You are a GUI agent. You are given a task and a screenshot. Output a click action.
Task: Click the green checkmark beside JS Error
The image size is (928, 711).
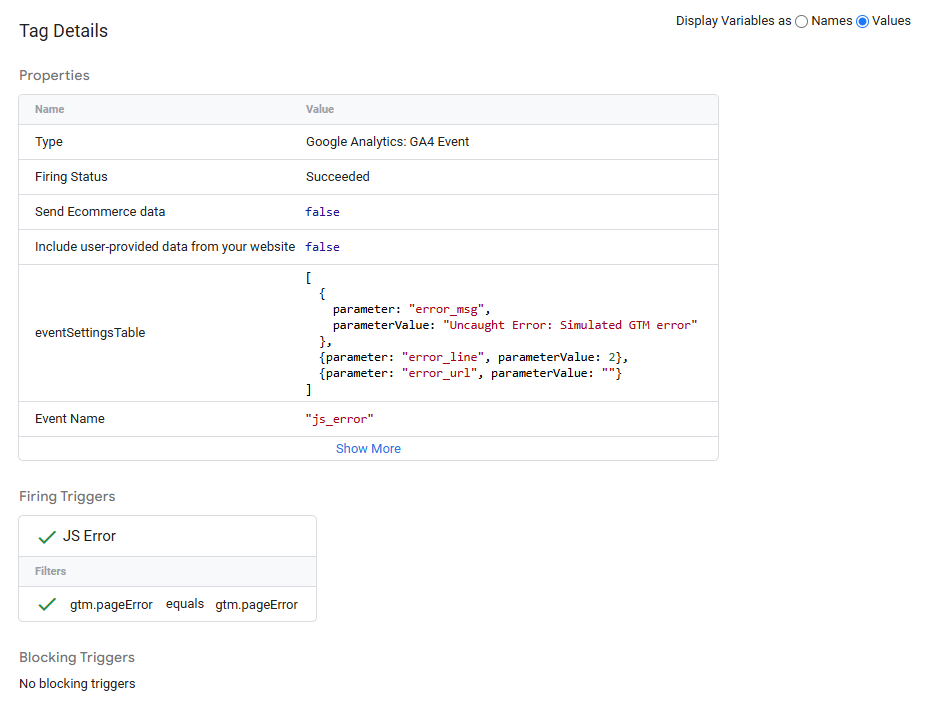47,537
